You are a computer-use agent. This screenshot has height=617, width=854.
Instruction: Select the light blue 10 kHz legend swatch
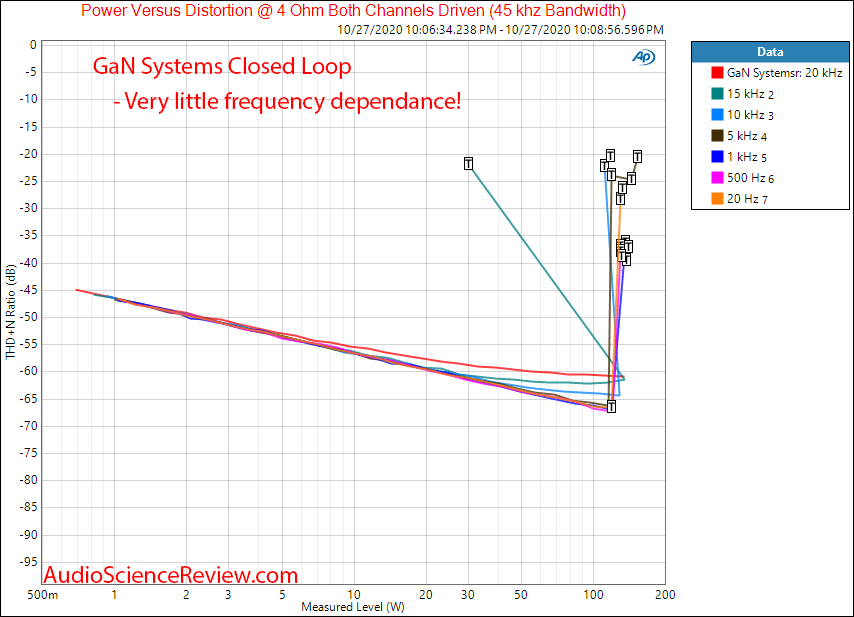point(717,114)
